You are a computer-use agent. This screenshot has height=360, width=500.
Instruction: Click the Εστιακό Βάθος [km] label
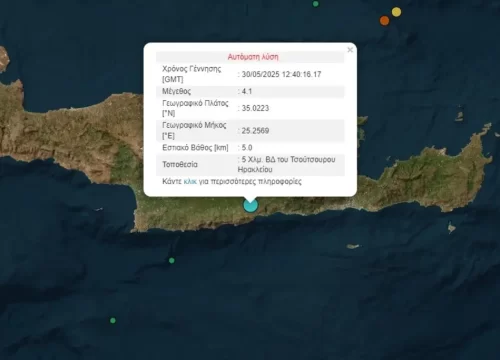click(195, 148)
